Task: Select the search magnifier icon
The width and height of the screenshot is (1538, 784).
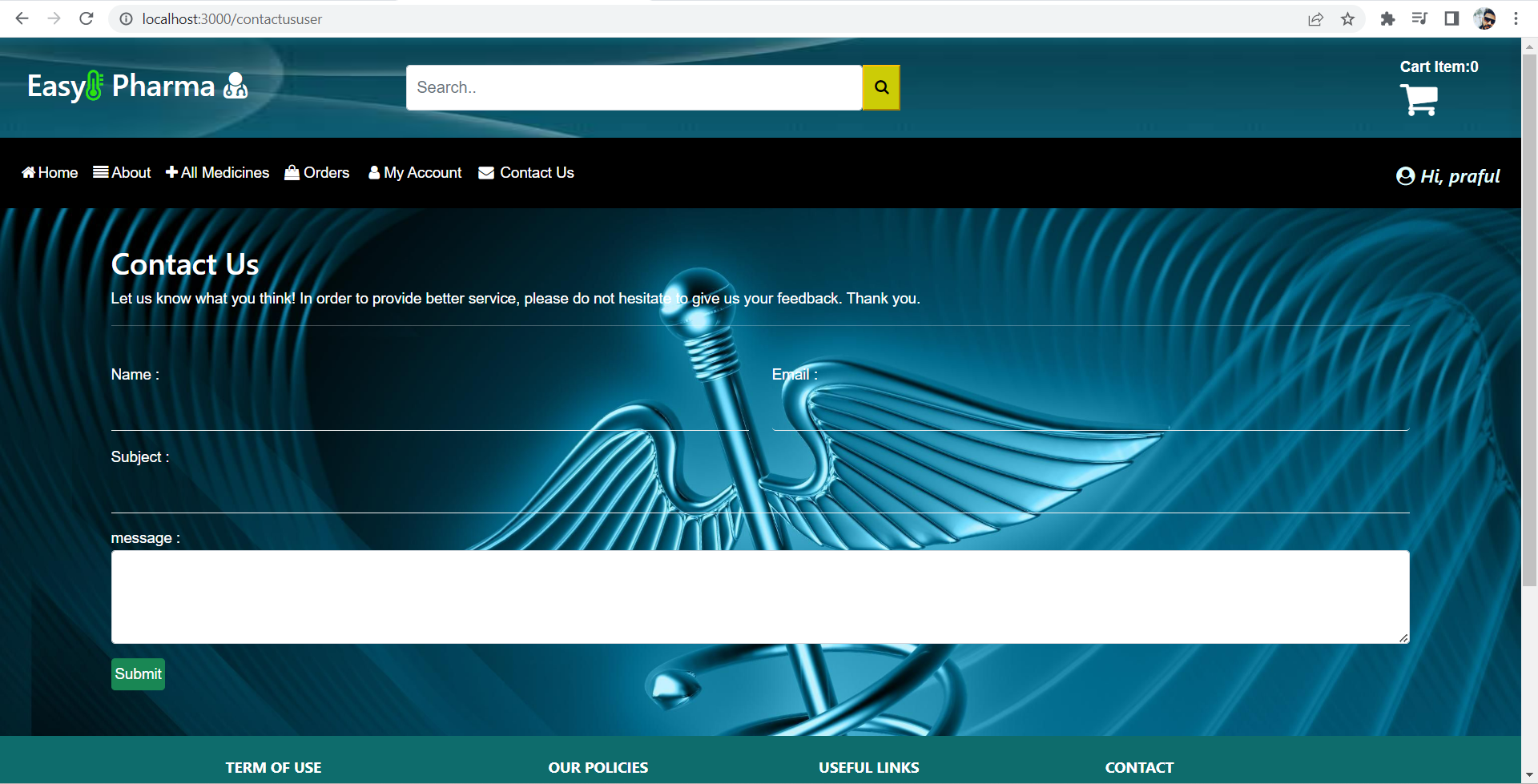Action: pos(881,87)
